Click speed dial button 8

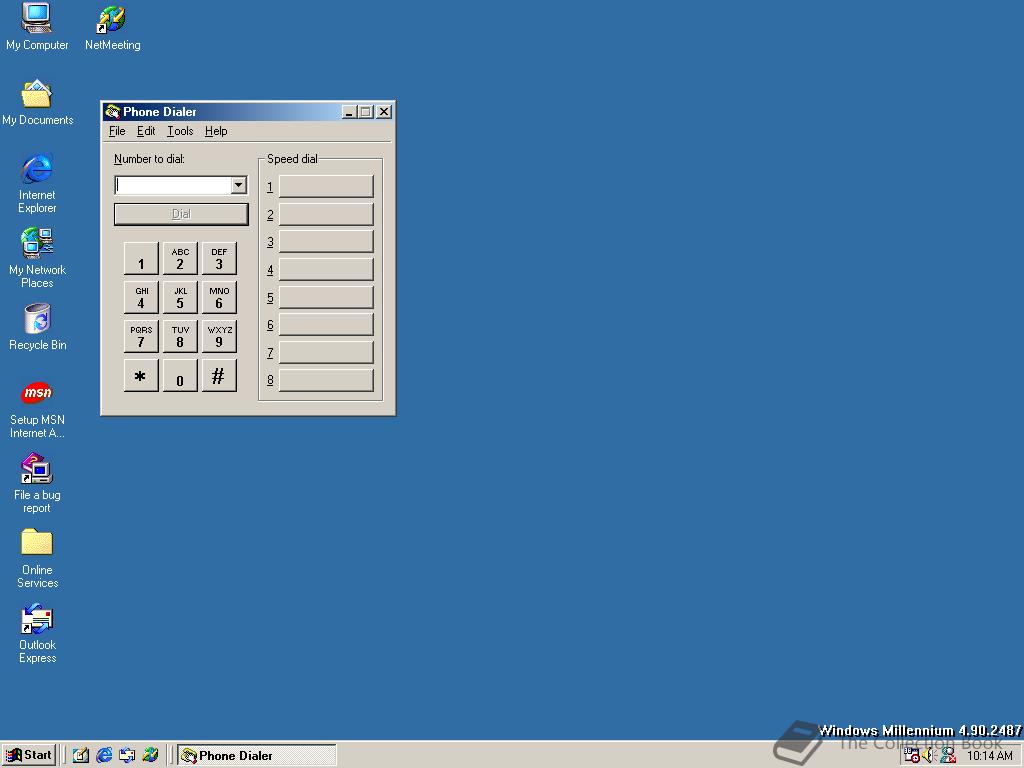(326, 380)
